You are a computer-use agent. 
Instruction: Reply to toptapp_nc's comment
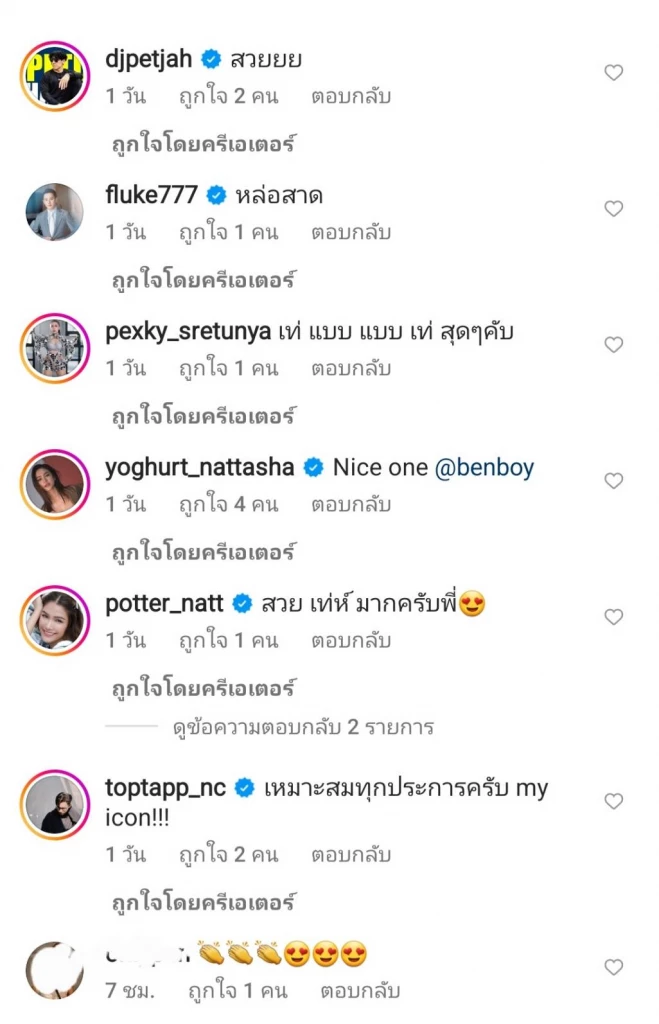350,855
